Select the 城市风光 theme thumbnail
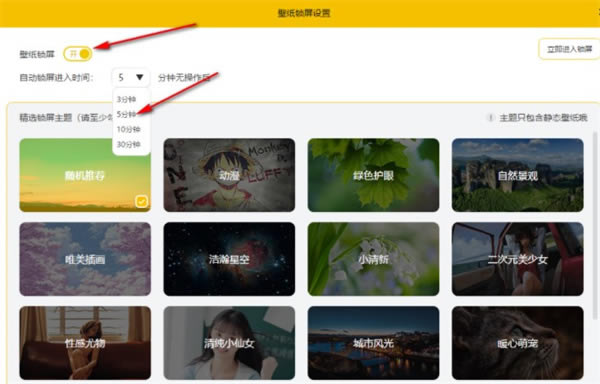The width and height of the screenshot is (600, 384). pos(373,343)
